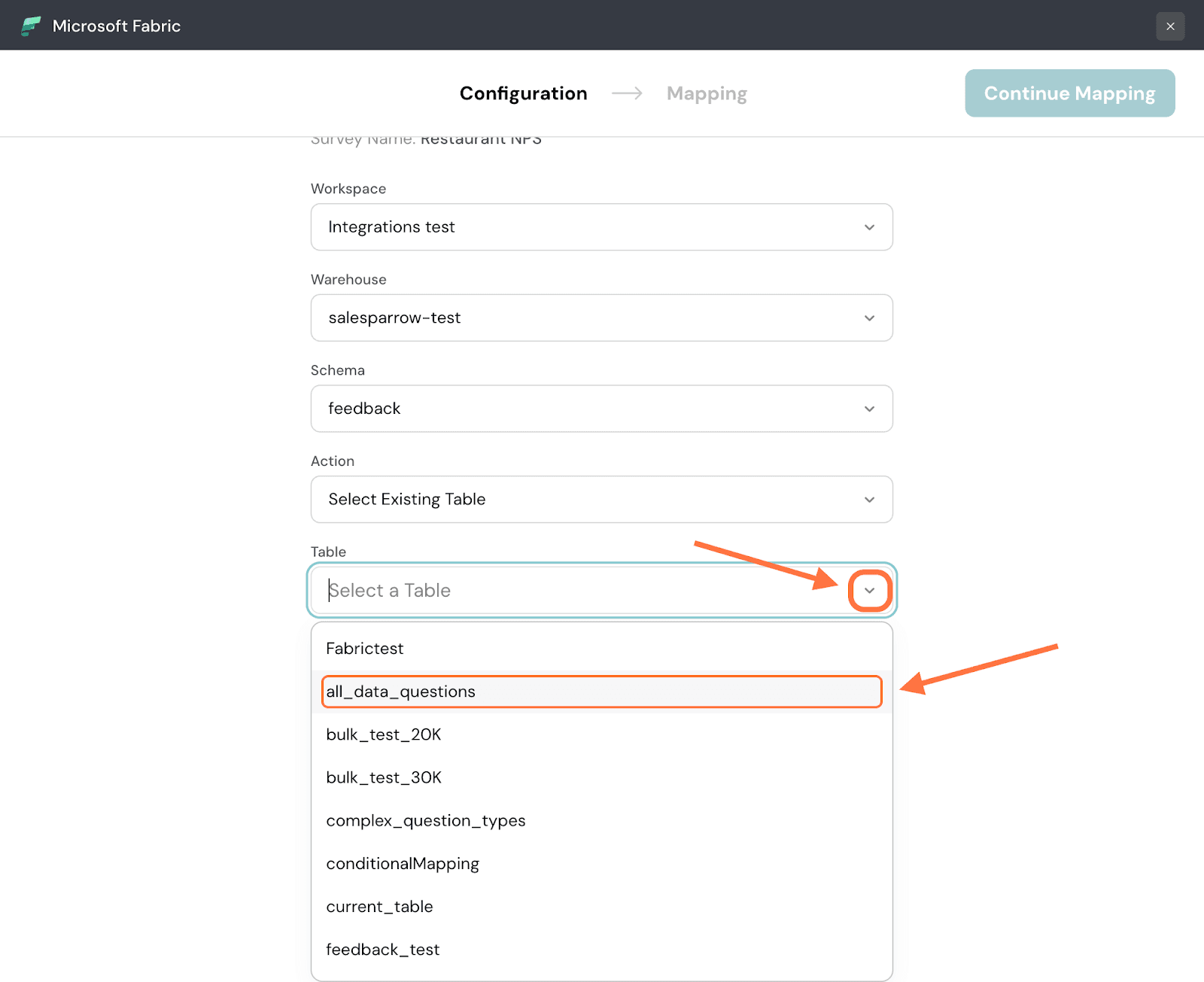The image size is (1204, 982).
Task: Click the Continue Mapping button
Action: click(x=1069, y=93)
